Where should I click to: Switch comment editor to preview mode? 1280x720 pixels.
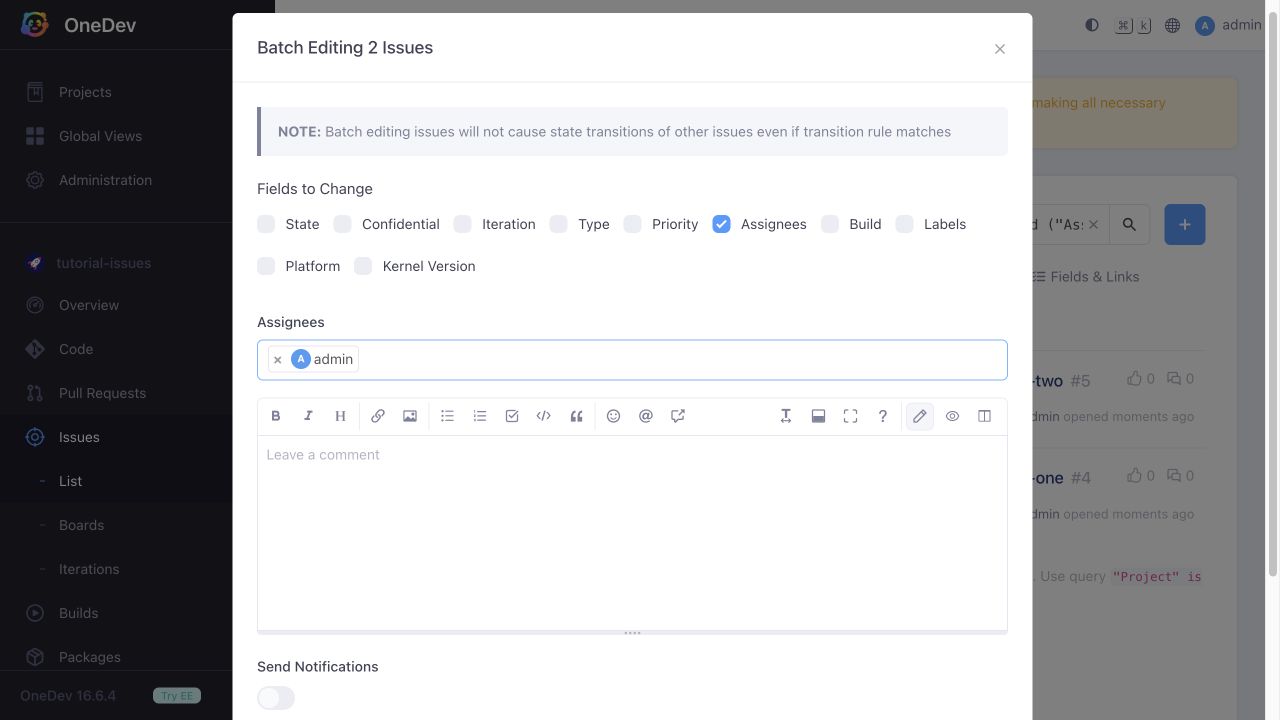tap(952, 416)
